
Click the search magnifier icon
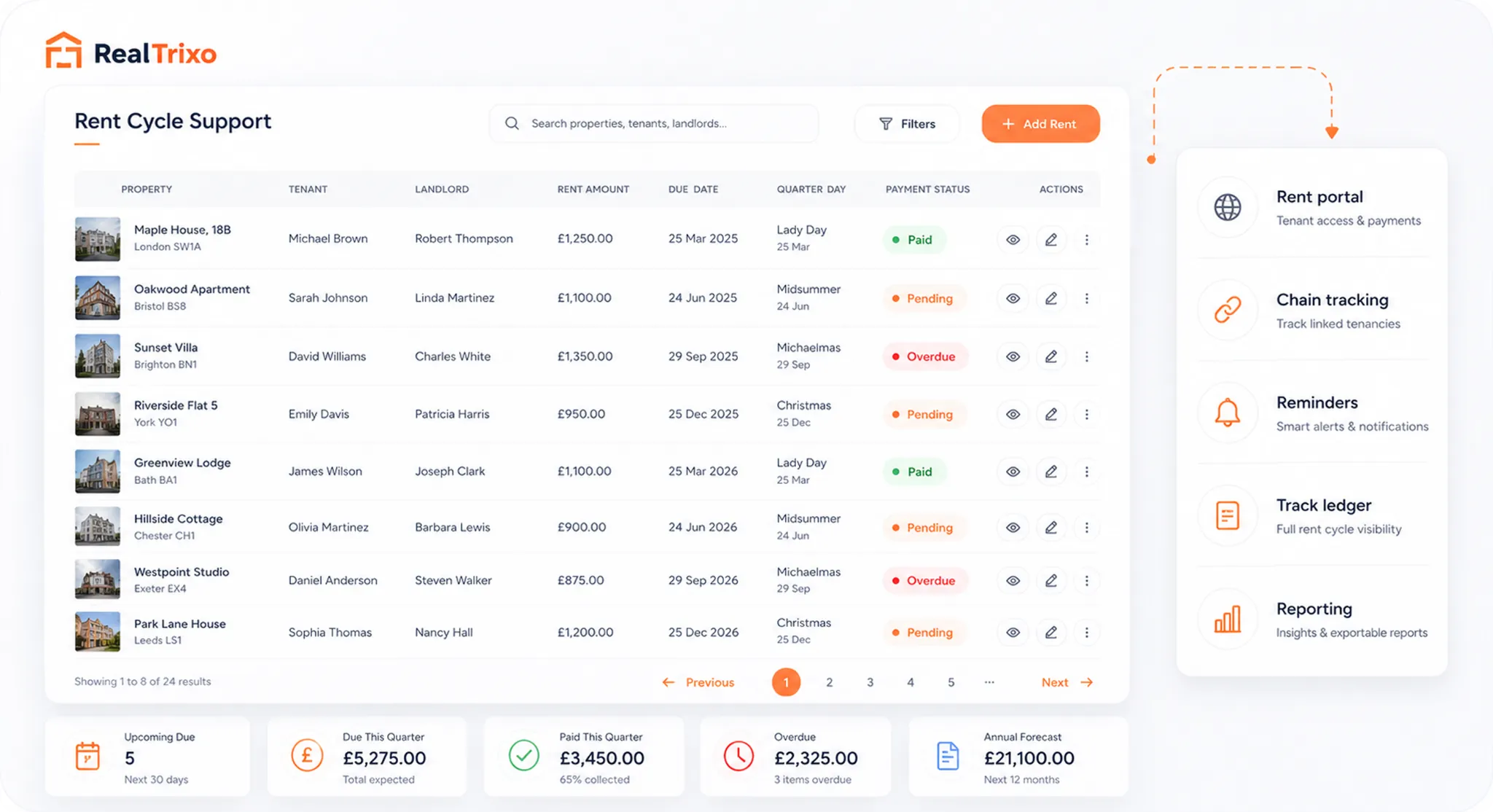(512, 123)
